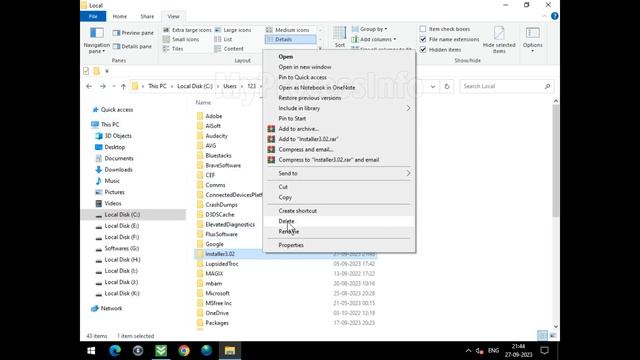Choose Add to archive...

pyautogui.click(x=340, y=129)
